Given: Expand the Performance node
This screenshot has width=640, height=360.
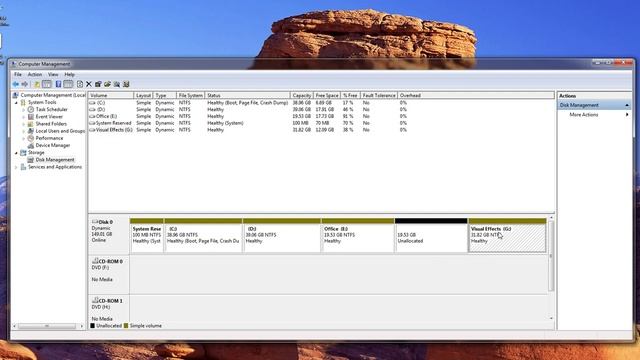Looking at the screenshot, I should 24,138.
